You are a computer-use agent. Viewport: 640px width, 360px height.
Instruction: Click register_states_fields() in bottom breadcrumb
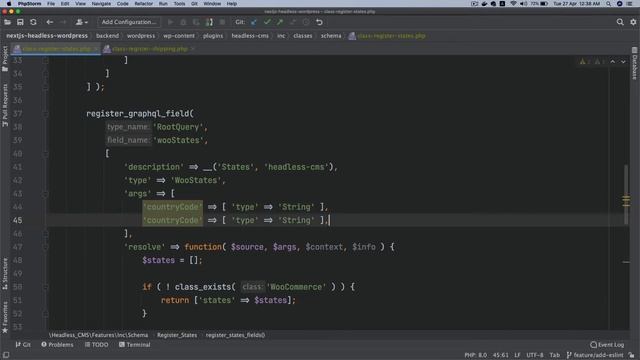(235, 335)
